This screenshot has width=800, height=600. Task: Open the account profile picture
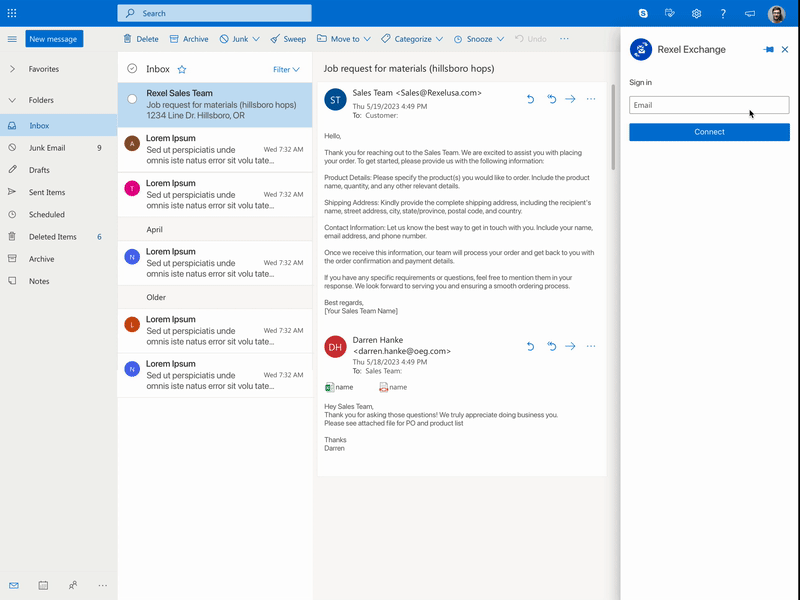777,14
